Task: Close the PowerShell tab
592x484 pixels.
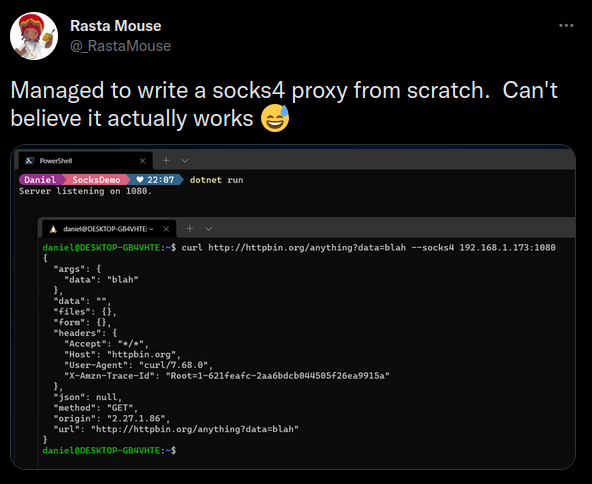Action: tap(142, 161)
